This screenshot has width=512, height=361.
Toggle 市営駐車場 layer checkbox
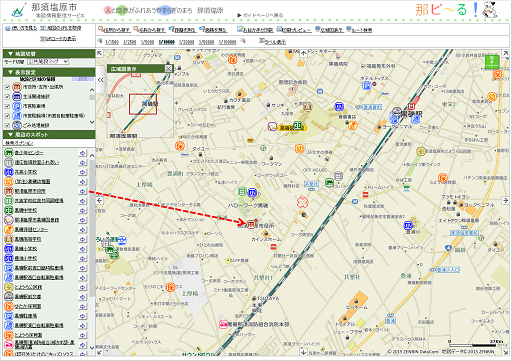click(7, 106)
